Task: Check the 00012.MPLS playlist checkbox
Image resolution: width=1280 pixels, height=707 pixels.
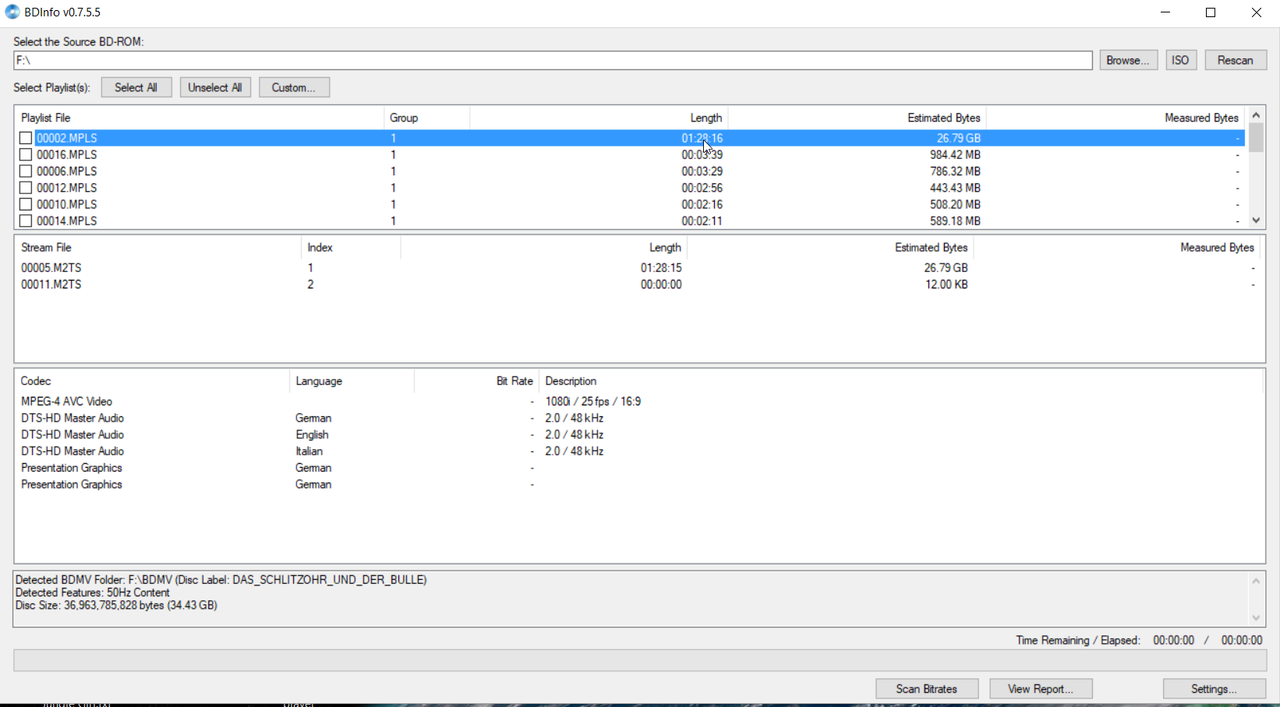Action: (26, 188)
